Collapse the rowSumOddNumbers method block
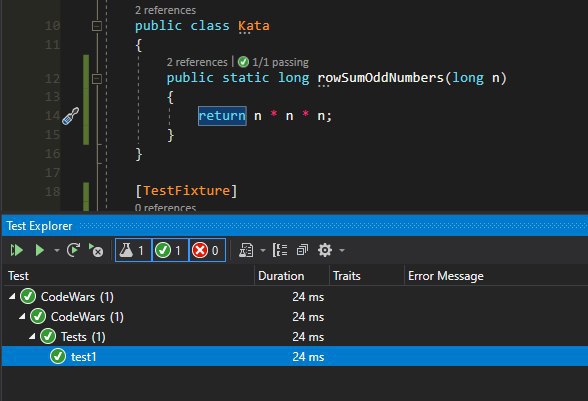This screenshot has width=588, height=401. (97, 78)
